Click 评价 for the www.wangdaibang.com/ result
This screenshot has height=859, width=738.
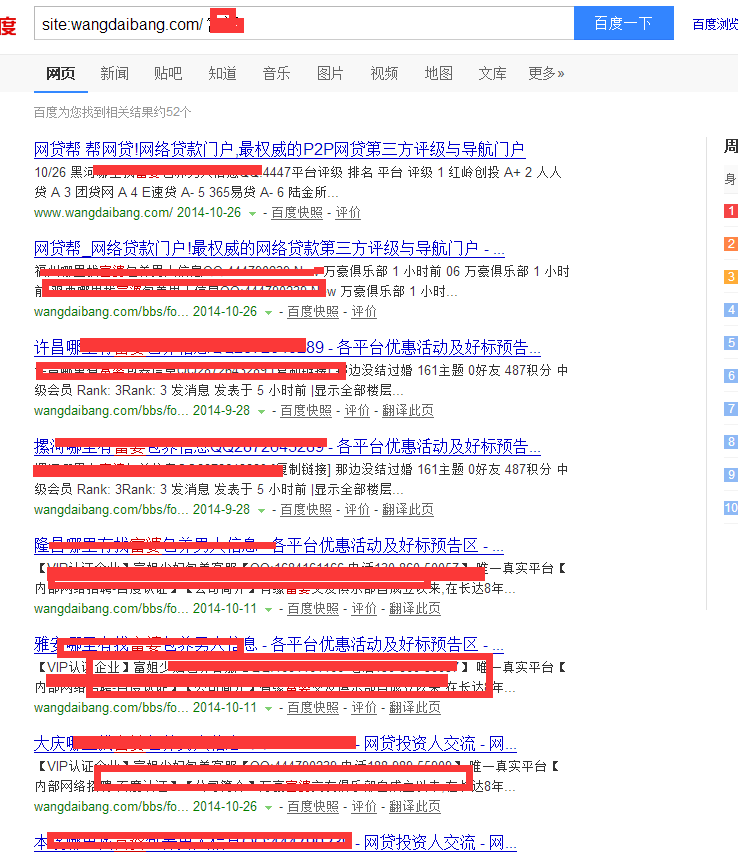coord(348,213)
